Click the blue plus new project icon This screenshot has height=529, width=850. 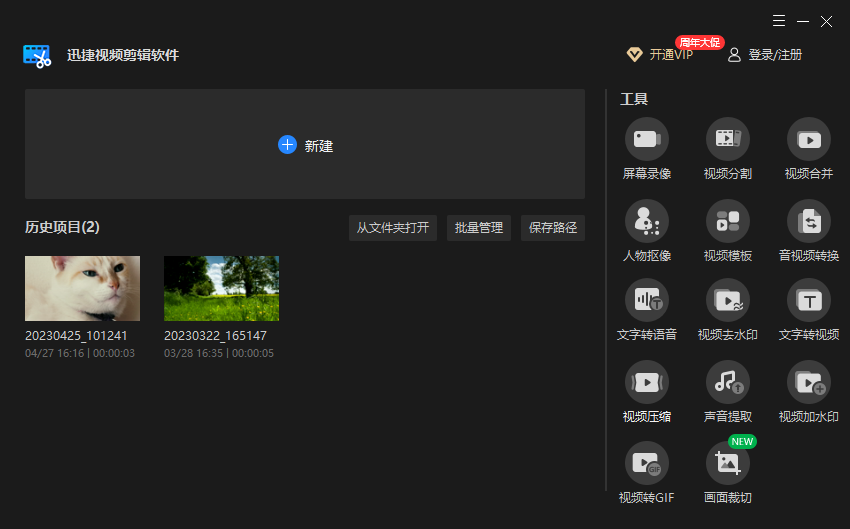[x=287, y=145]
